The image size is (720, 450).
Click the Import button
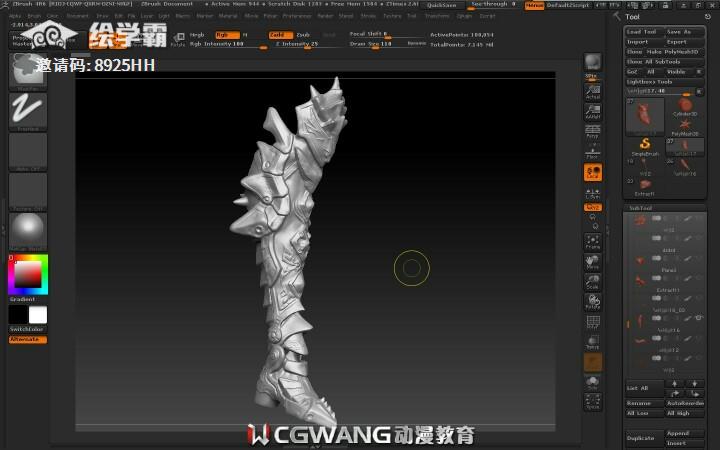[x=644, y=42]
